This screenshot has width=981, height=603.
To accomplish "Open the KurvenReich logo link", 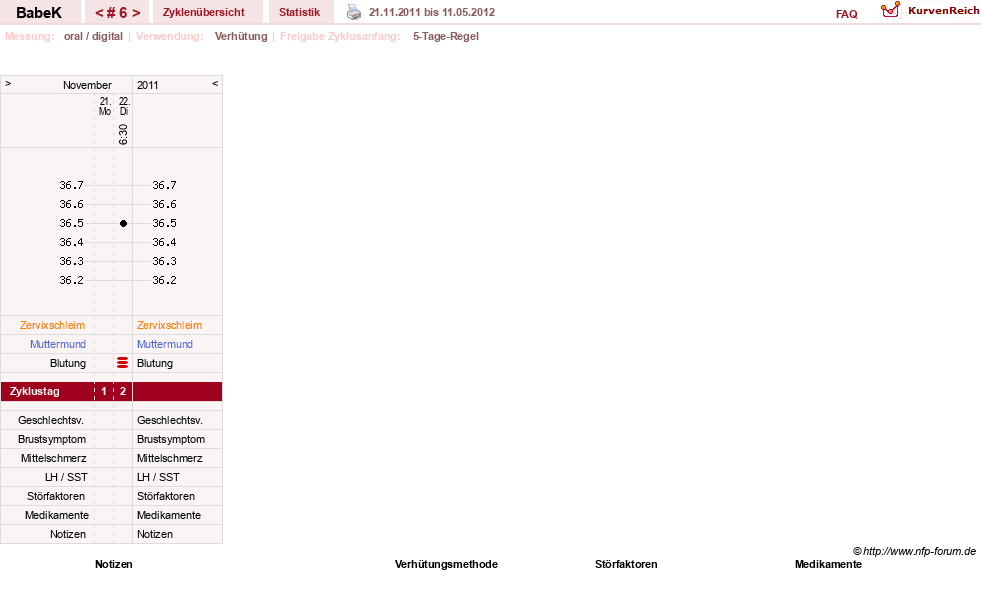I will (x=930, y=10).
